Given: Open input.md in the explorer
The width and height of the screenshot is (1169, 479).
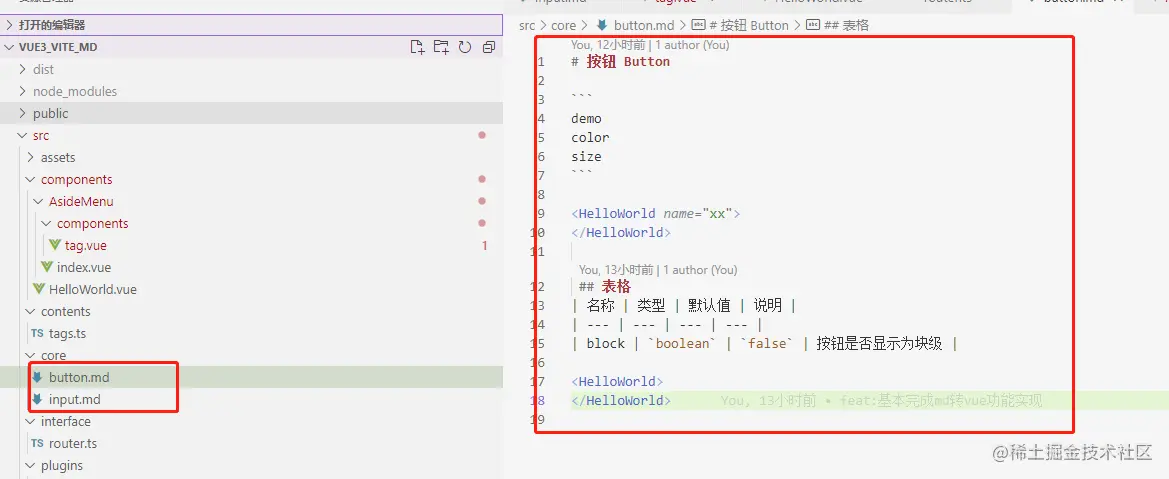Looking at the screenshot, I should pyautogui.click(x=75, y=399).
